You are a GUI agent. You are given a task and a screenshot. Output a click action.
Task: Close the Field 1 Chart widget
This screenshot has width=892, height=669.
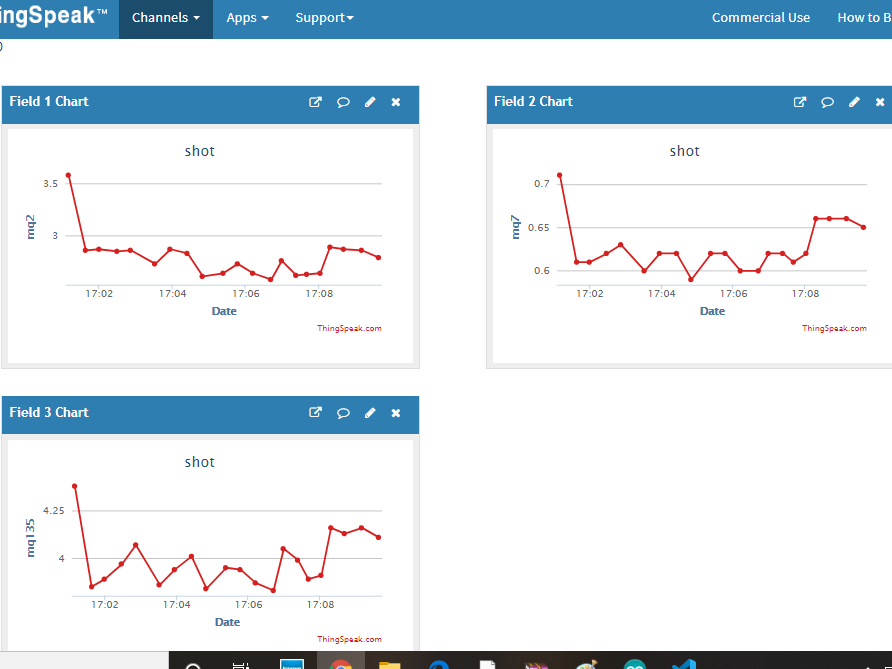point(396,102)
